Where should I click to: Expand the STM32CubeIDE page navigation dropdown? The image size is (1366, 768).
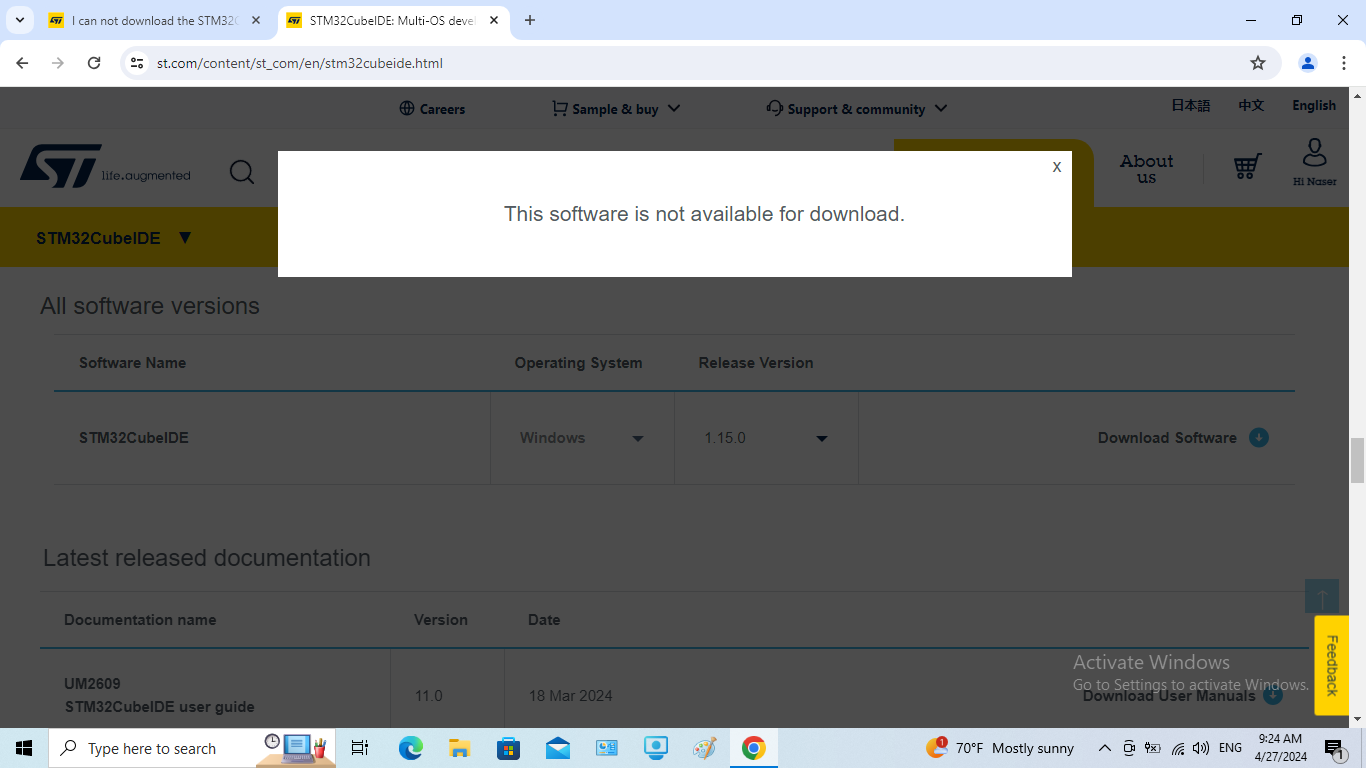185,238
